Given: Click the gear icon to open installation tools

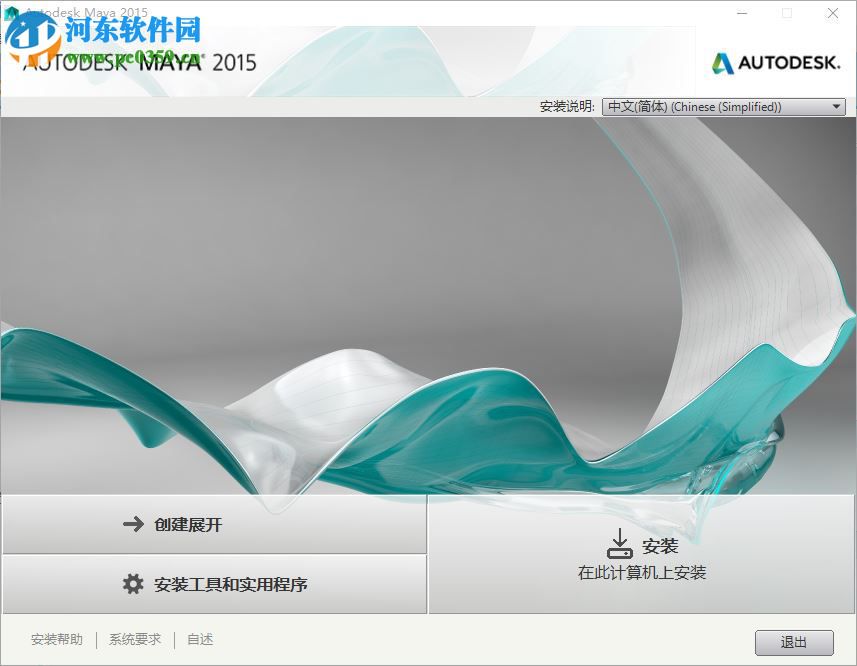Looking at the screenshot, I should pos(131,584).
